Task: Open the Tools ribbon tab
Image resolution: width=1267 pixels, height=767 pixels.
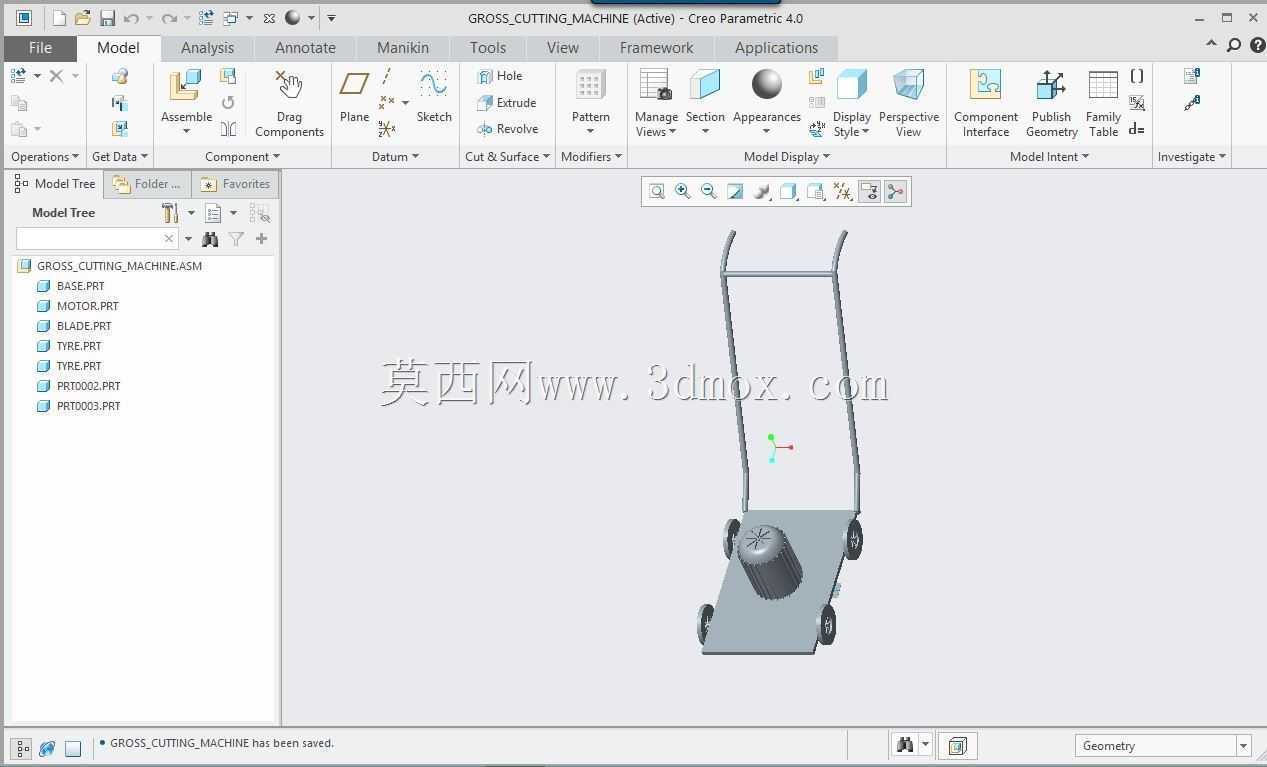Action: pyautogui.click(x=488, y=48)
